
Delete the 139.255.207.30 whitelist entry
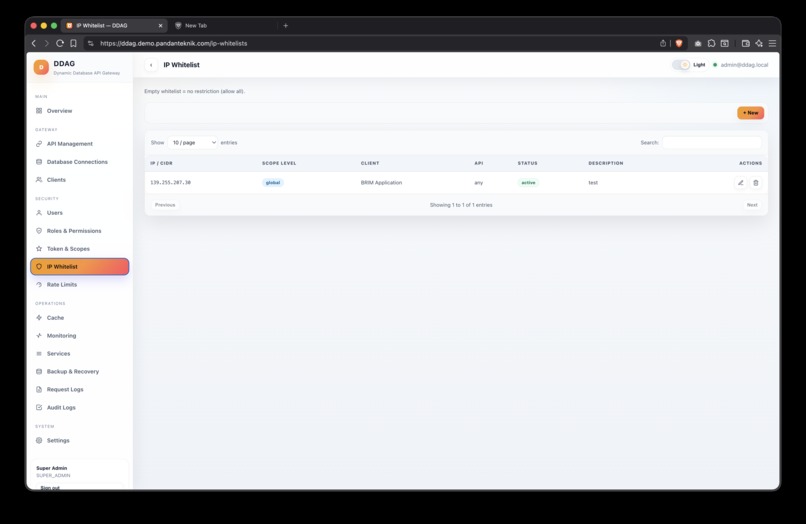point(756,183)
